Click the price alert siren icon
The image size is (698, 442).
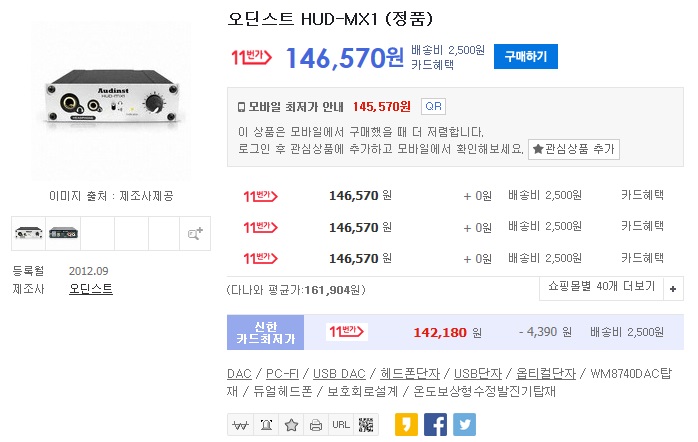click(265, 424)
